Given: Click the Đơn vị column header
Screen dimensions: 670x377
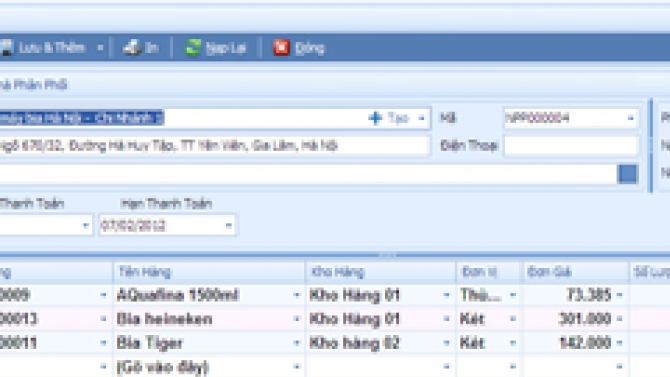Looking at the screenshot, I should click(488, 272).
